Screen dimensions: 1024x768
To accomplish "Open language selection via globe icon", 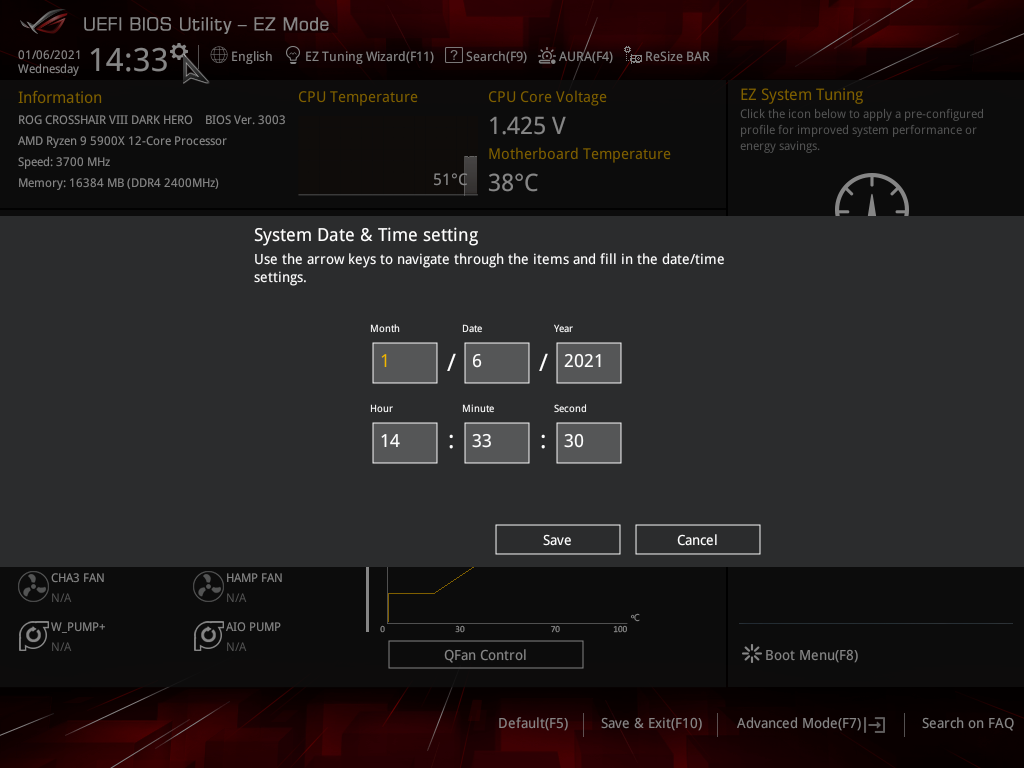I will [x=219, y=56].
